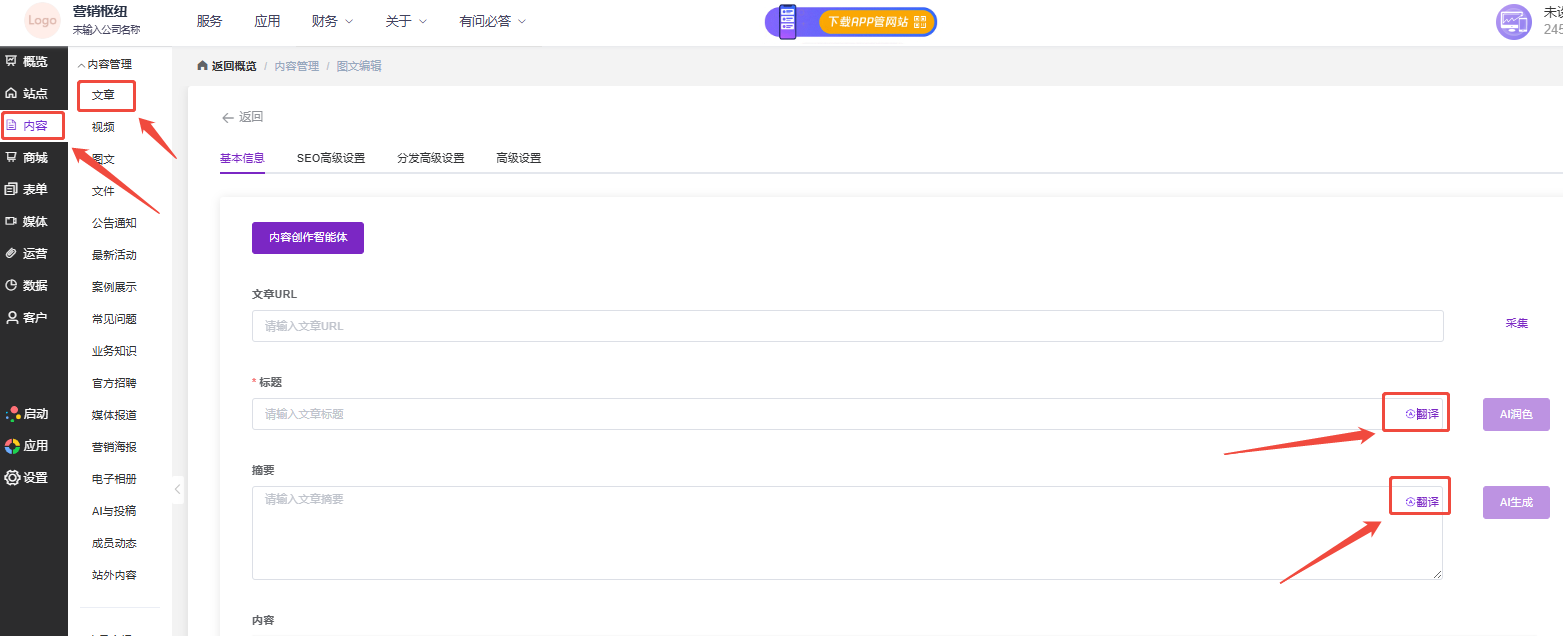Click the 返回概览 home breadcrumb icon
This screenshot has width=1563, height=636.
[x=203, y=66]
